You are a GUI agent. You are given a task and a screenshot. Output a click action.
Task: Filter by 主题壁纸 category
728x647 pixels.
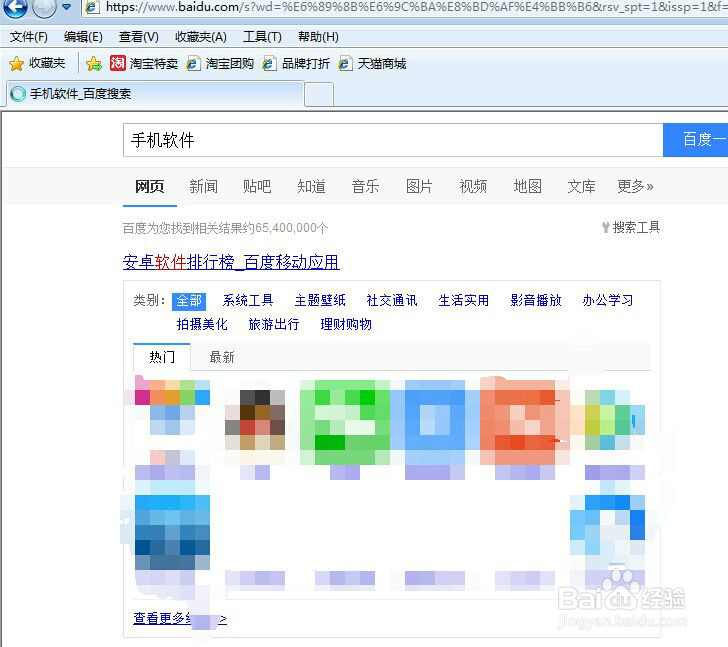(320, 301)
